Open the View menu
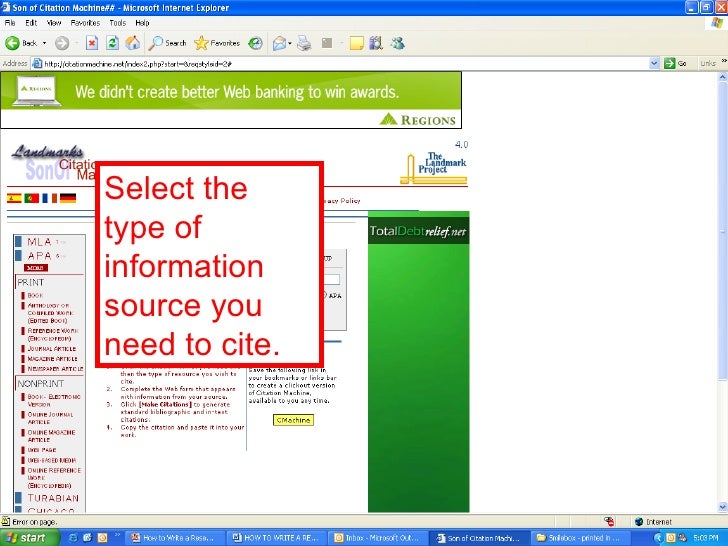The image size is (728, 546). 54,23
